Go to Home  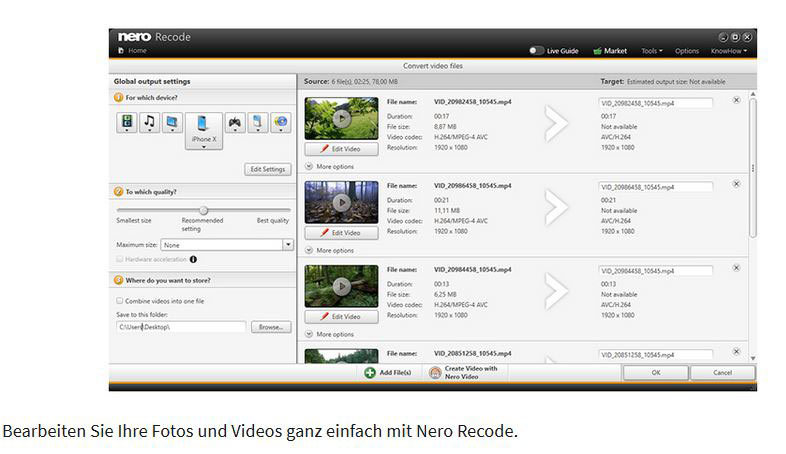pos(133,51)
